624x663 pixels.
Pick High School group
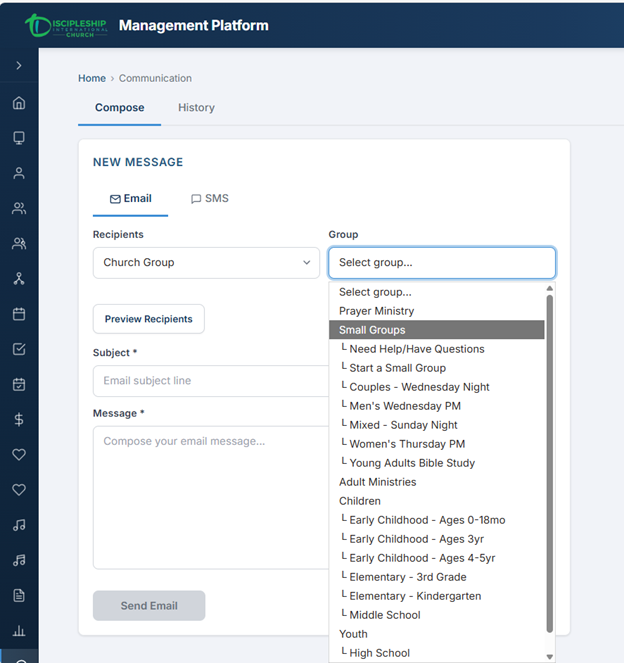pos(437,653)
